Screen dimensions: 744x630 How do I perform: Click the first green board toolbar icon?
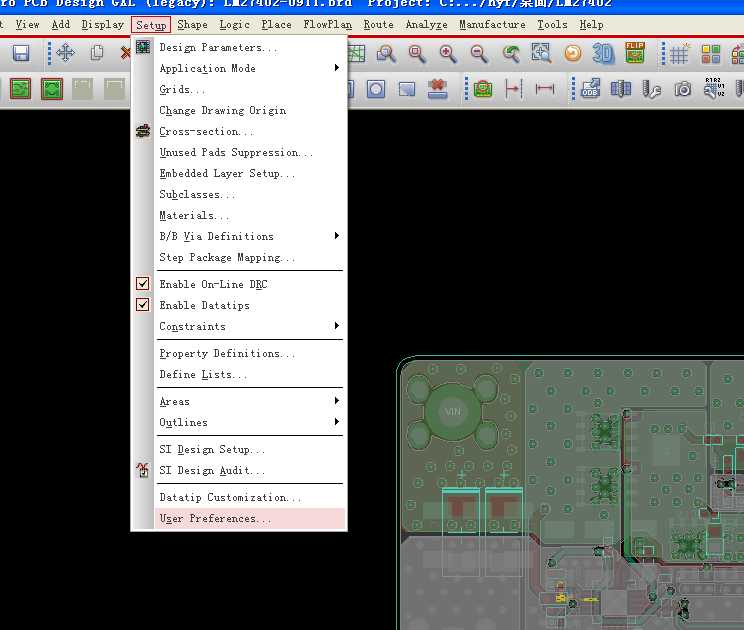point(20,89)
